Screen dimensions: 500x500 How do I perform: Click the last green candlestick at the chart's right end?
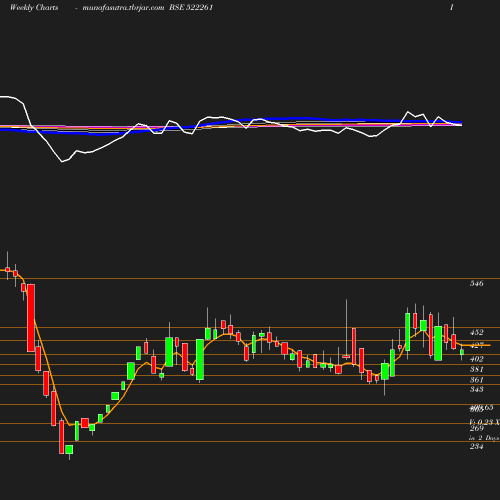[x=462, y=352]
